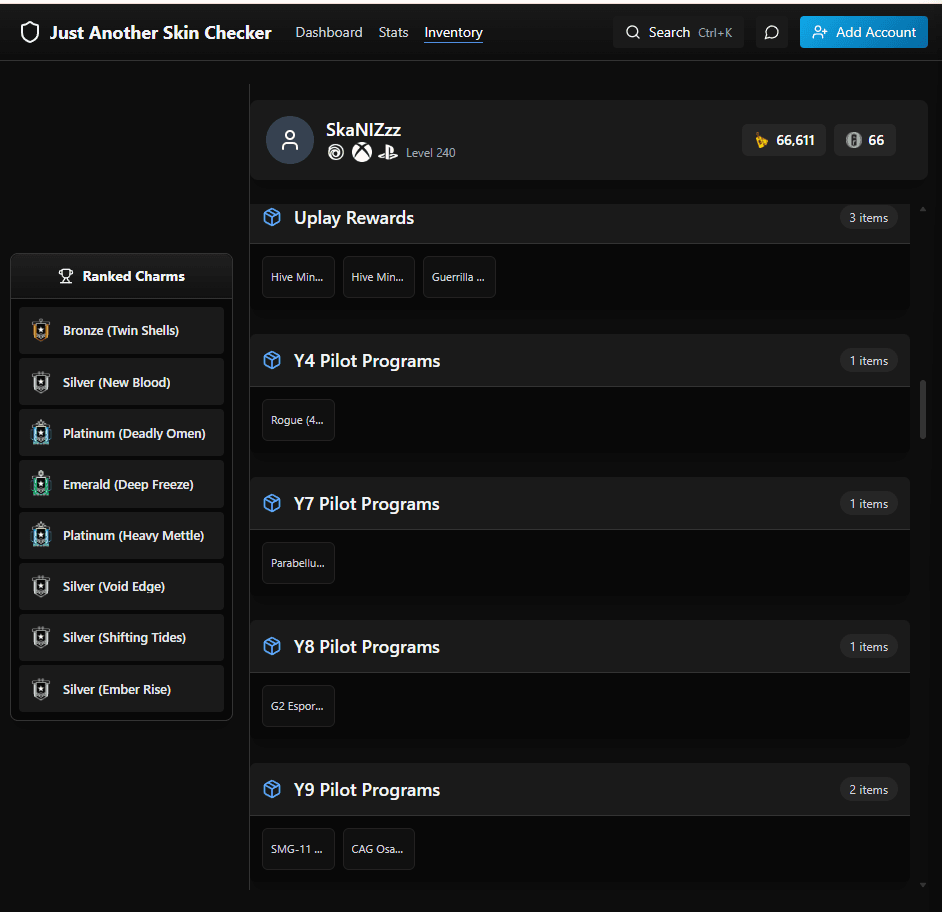Click the Ubisoft platform icon
Screen dimensions: 942x912
point(336,153)
